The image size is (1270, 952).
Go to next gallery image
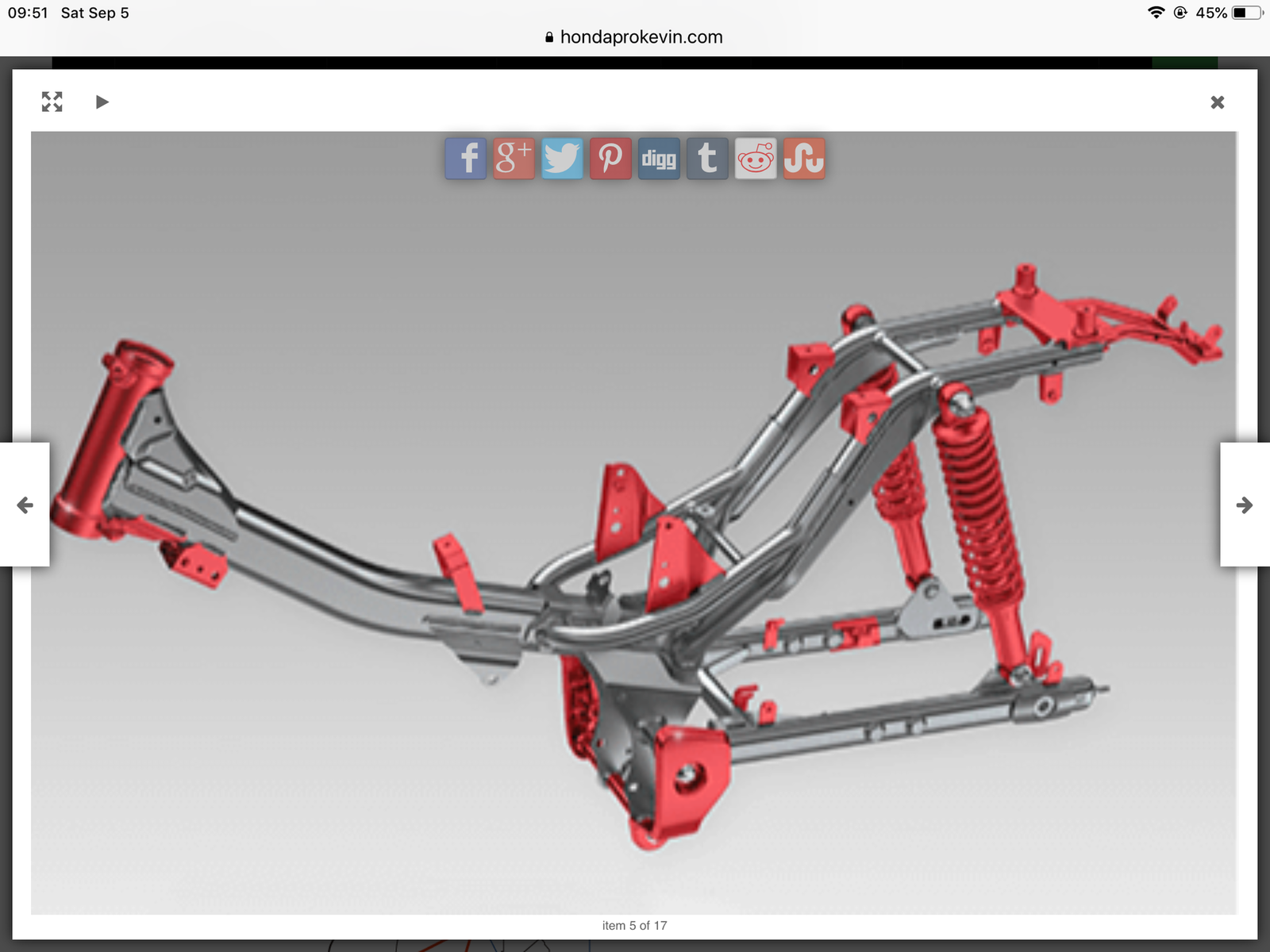tap(1245, 505)
